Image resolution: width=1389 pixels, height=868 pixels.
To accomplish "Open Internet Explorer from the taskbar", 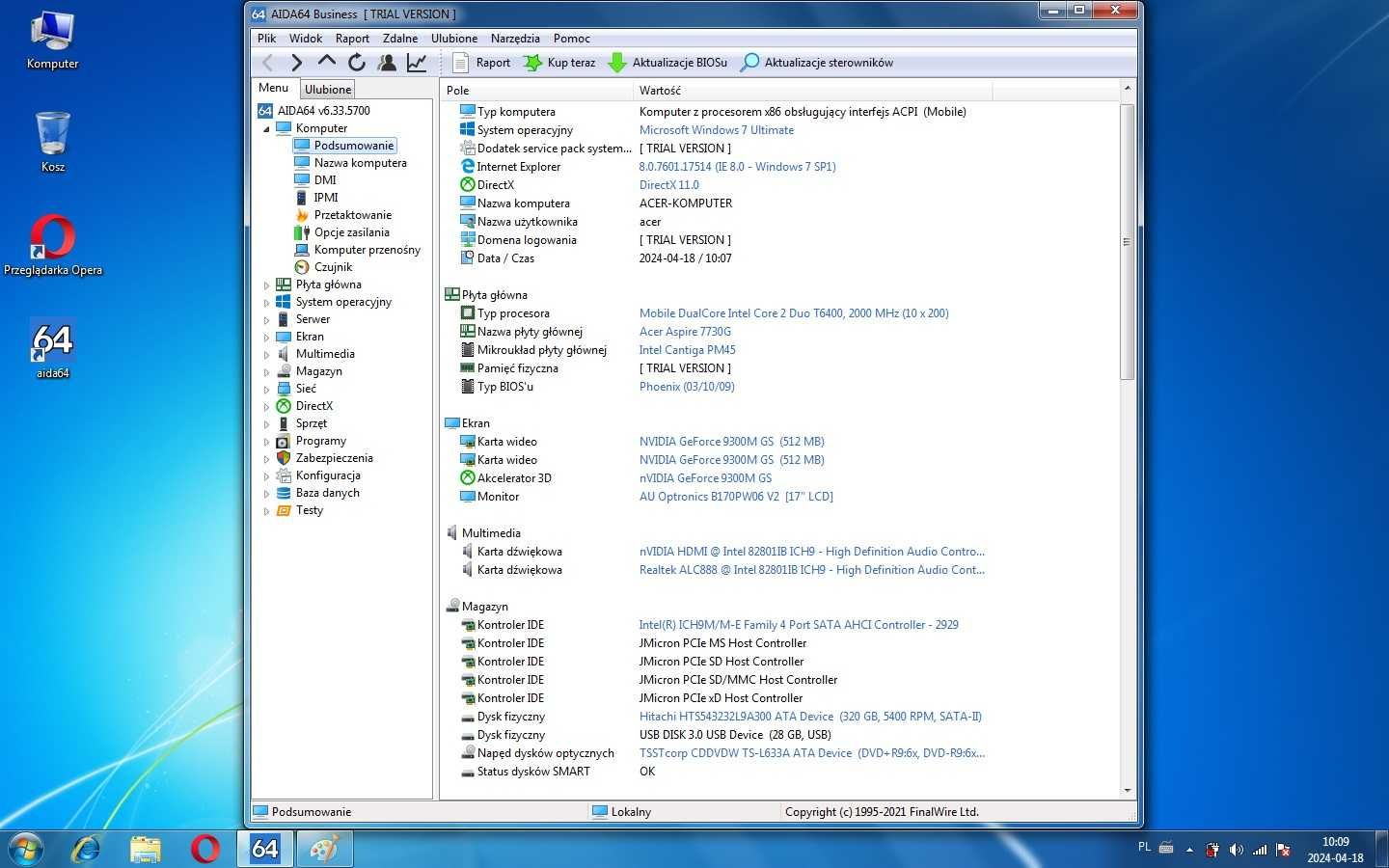I will pos(86,849).
